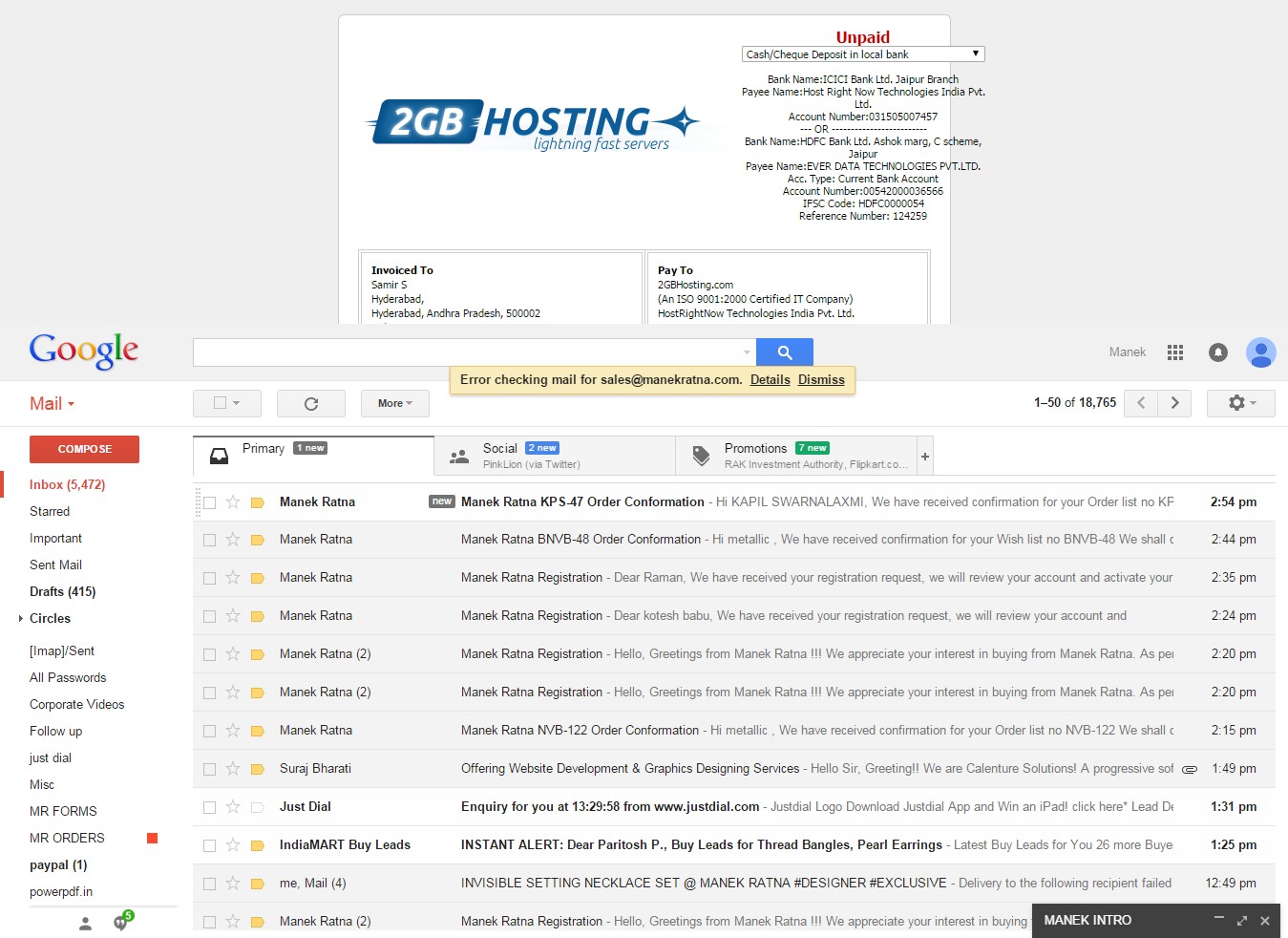Image resolution: width=1288 pixels, height=938 pixels.
Task: Select the Suraj Bharati email checkbox
Action: [x=209, y=770]
